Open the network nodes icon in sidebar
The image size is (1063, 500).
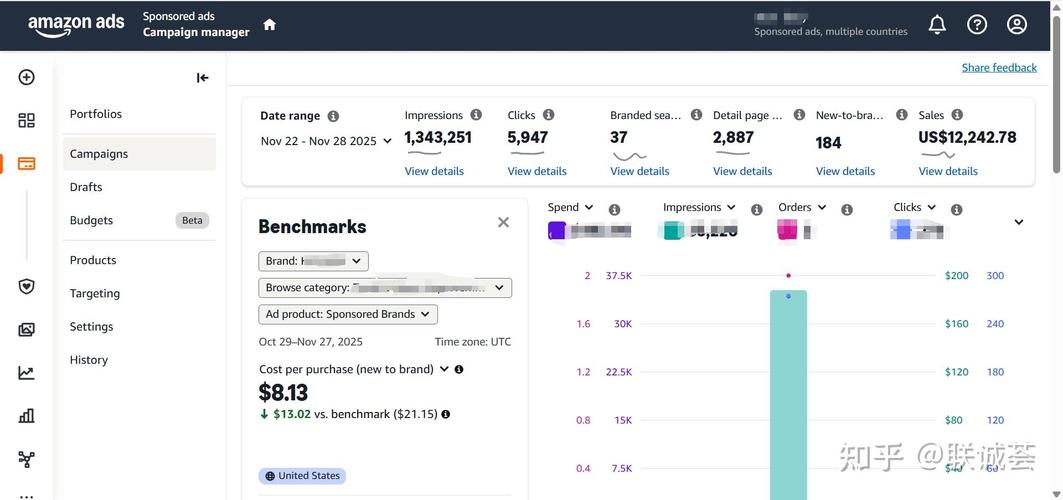[26, 459]
